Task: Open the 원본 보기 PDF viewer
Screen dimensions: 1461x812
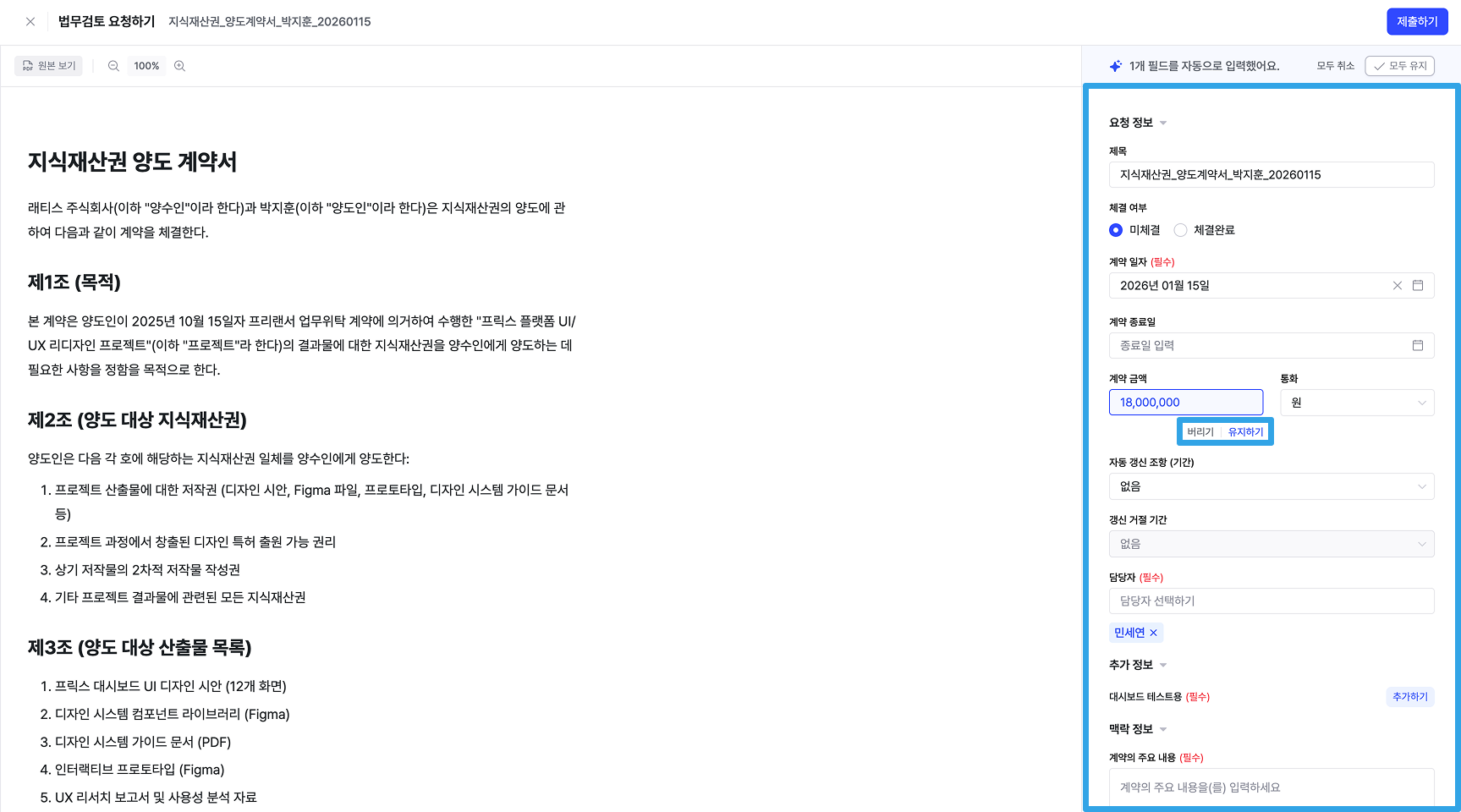Action: coord(48,66)
